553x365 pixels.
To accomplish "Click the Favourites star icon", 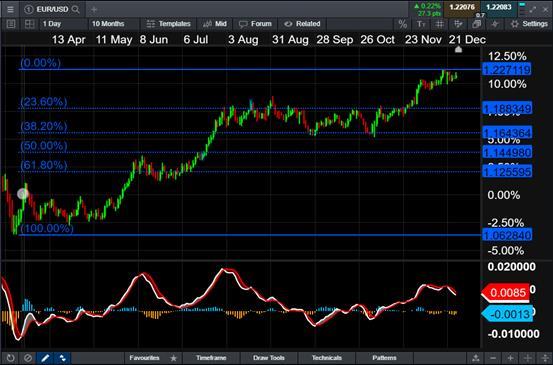I will [174, 358].
